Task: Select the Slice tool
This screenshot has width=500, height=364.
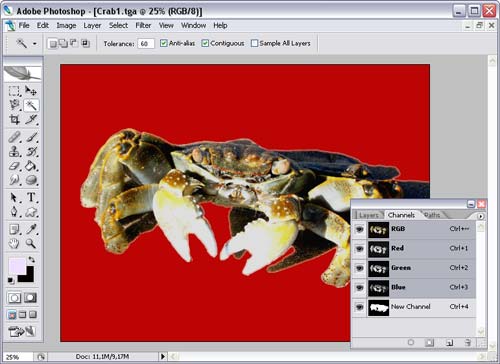Action: click(x=31, y=119)
